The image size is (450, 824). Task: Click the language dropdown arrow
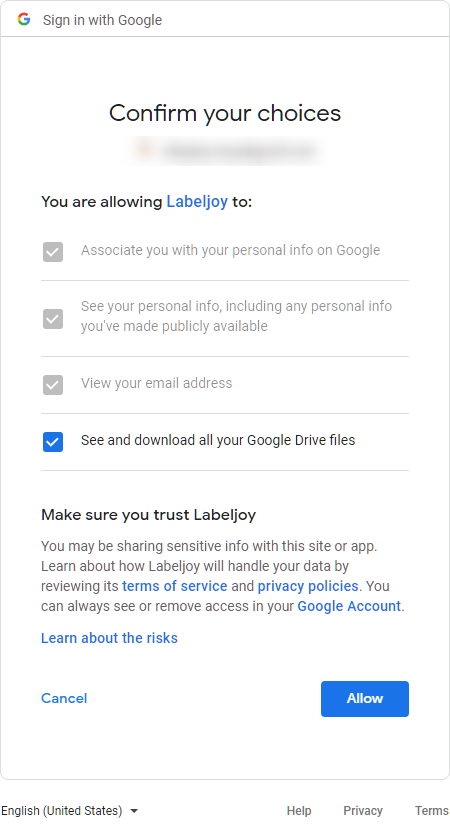pos(134,811)
